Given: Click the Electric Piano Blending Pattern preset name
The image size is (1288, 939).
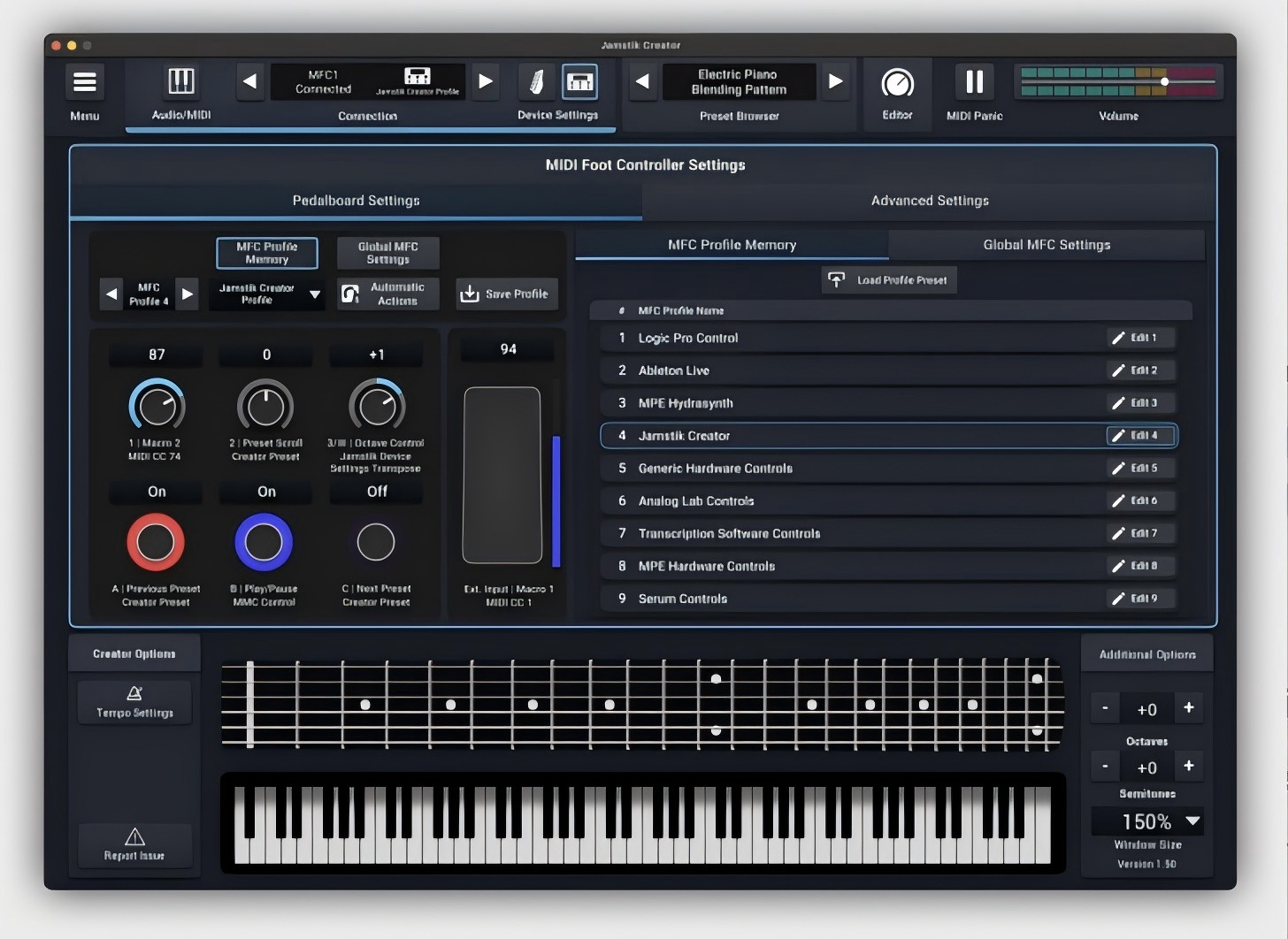Looking at the screenshot, I should pos(739,82).
